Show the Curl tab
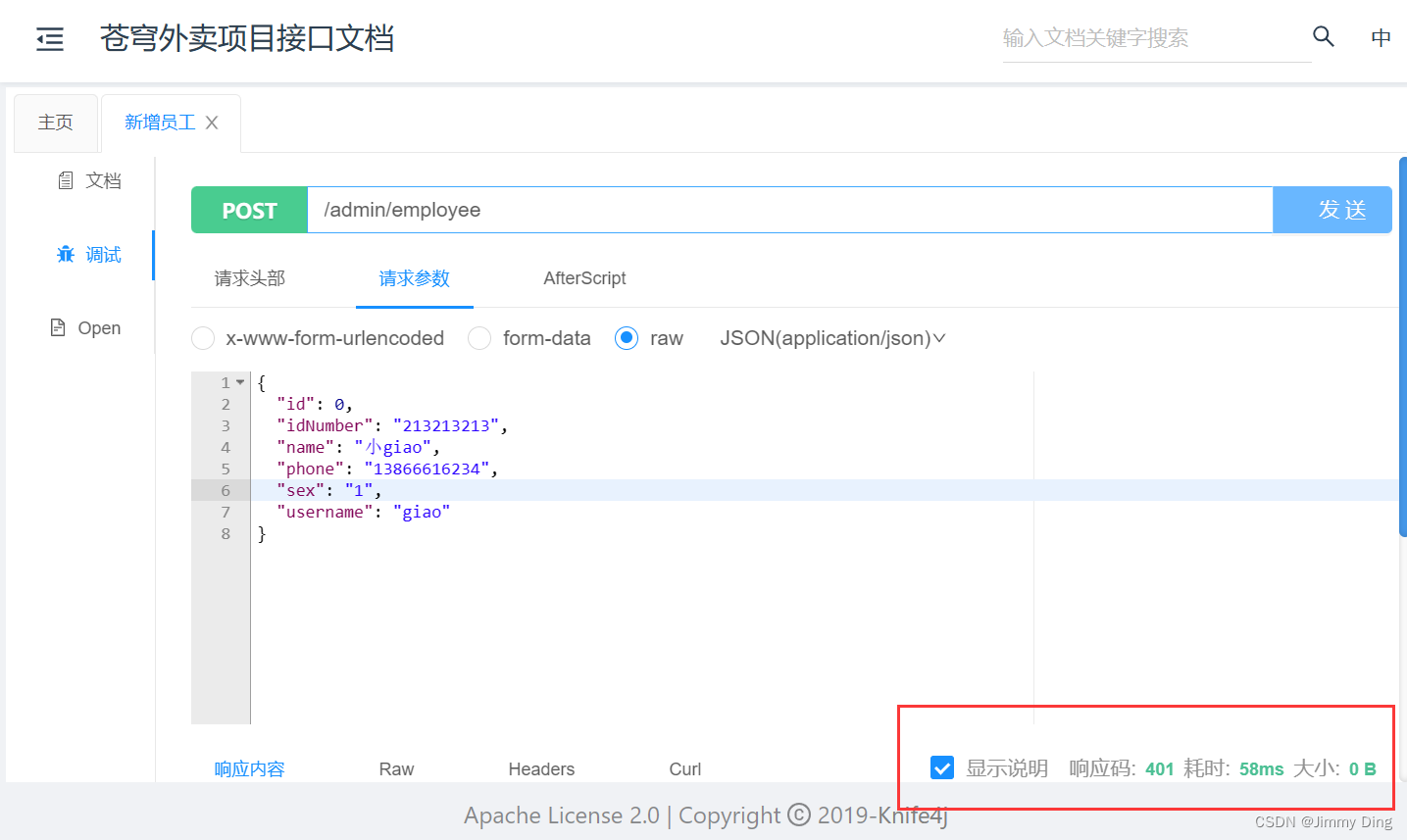The image size is (1407, 840). tap(685, 769)
